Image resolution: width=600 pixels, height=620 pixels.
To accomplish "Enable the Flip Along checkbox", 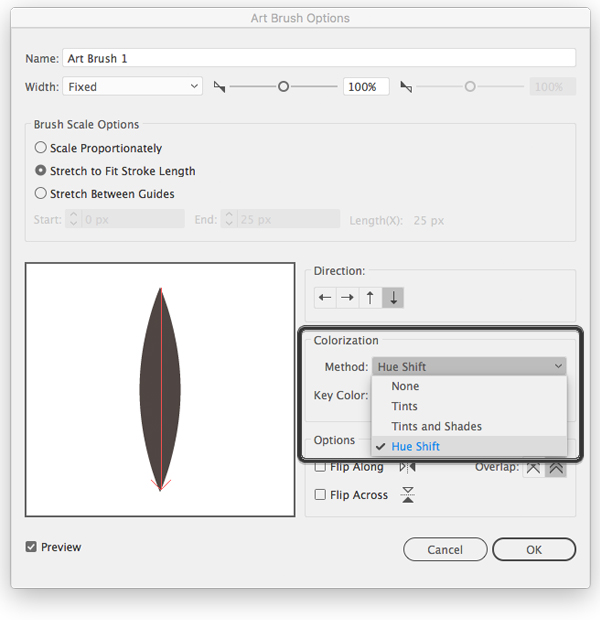I will coord(320,467).
